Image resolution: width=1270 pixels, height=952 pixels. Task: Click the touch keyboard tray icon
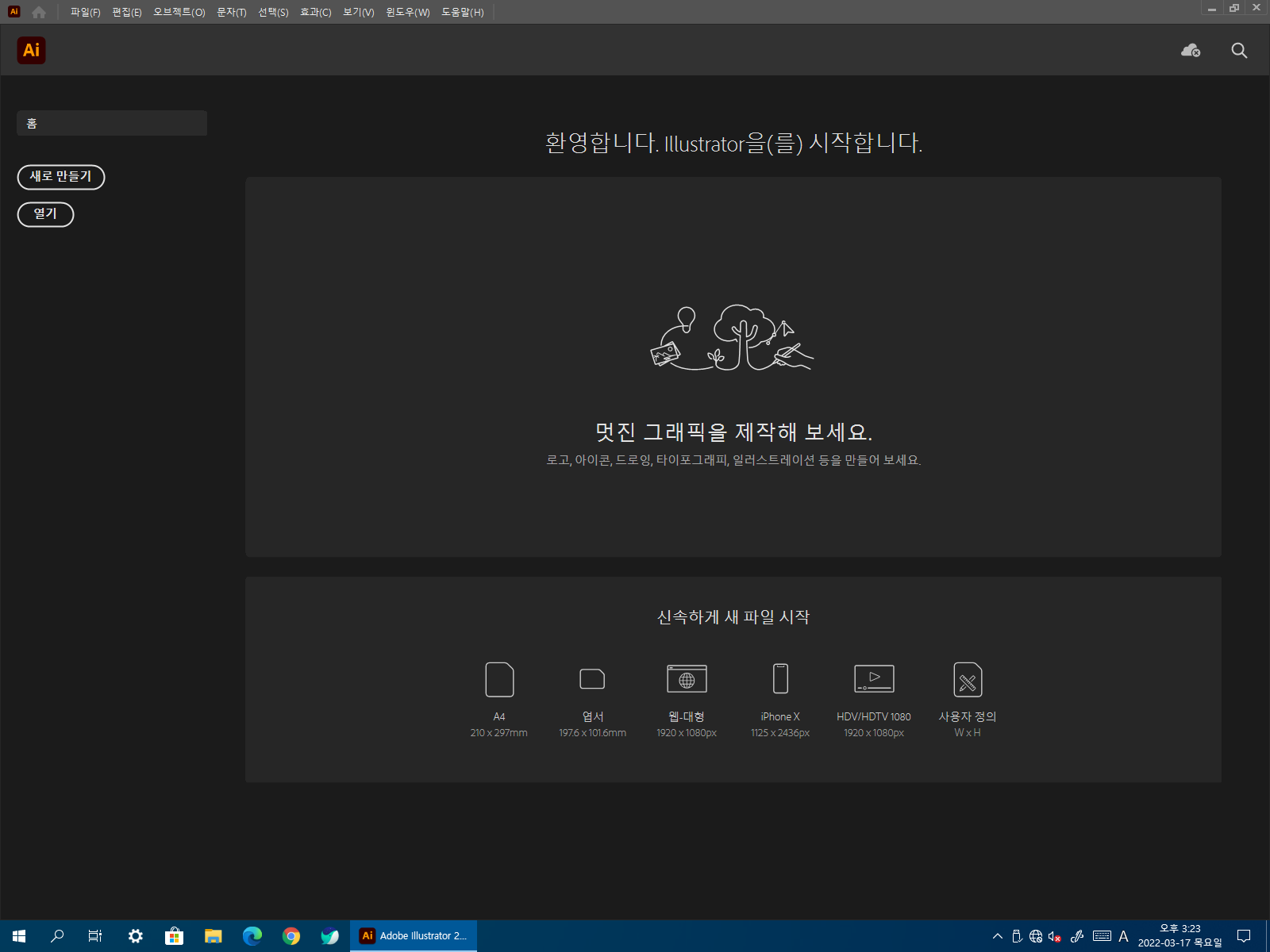click(x=1102, y=936)
